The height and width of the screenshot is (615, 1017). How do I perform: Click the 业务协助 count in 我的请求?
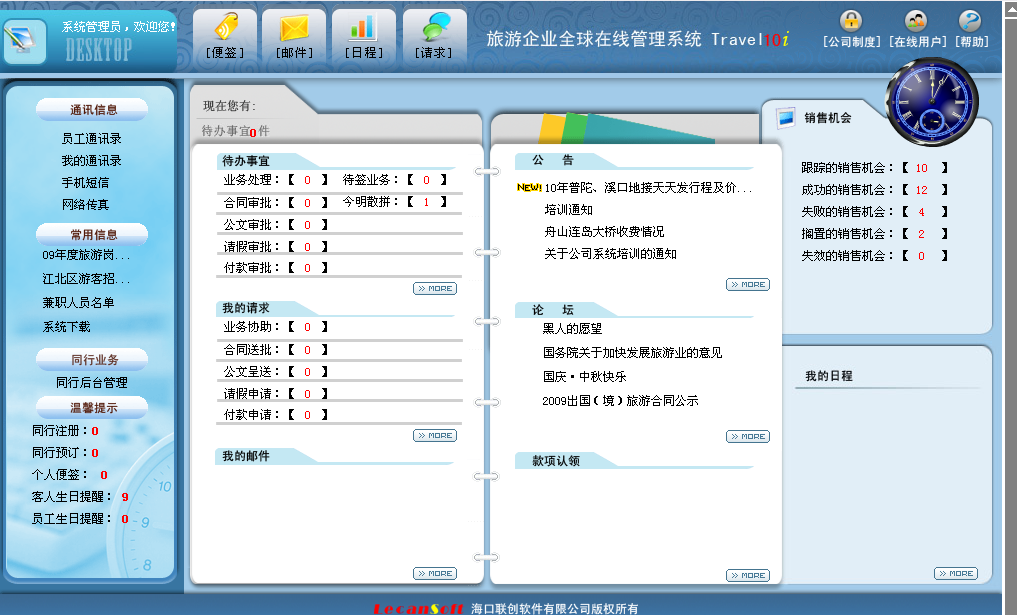click(x=307, y=328)
